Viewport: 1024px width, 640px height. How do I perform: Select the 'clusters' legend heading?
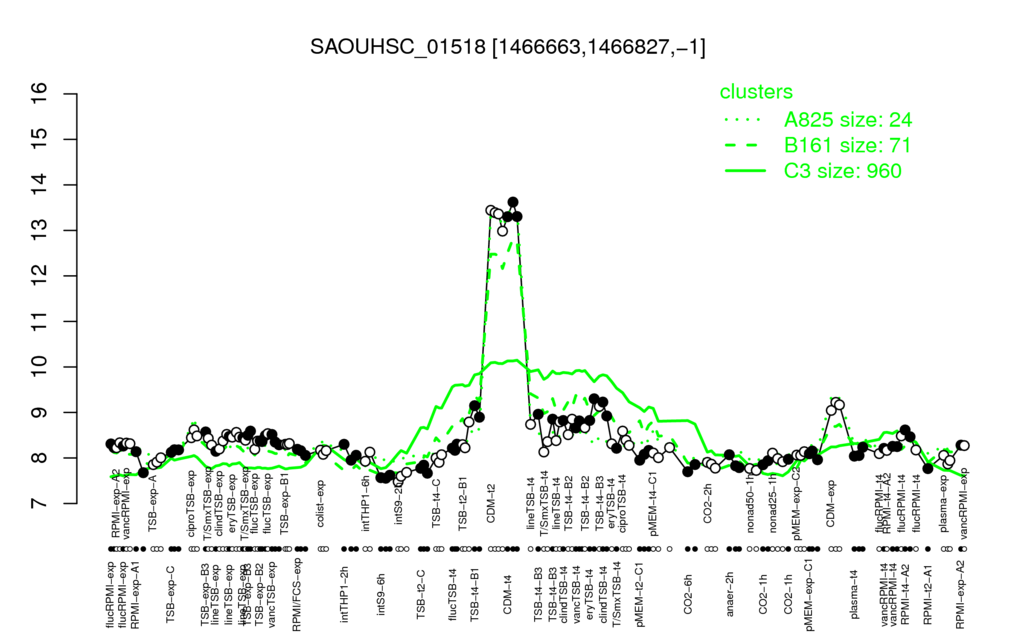click(756, 92)
